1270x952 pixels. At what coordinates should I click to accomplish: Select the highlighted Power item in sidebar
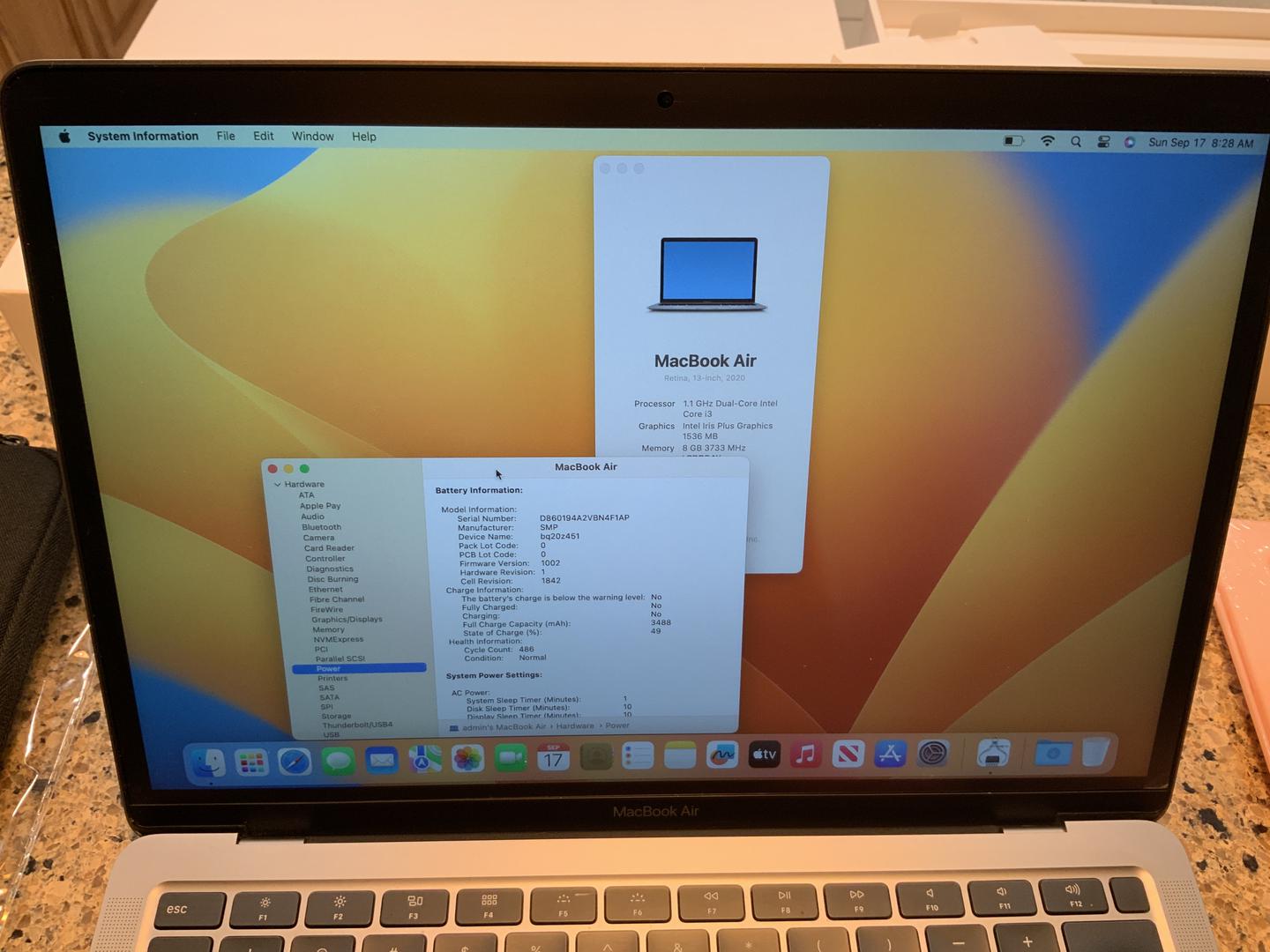[359, 669]
